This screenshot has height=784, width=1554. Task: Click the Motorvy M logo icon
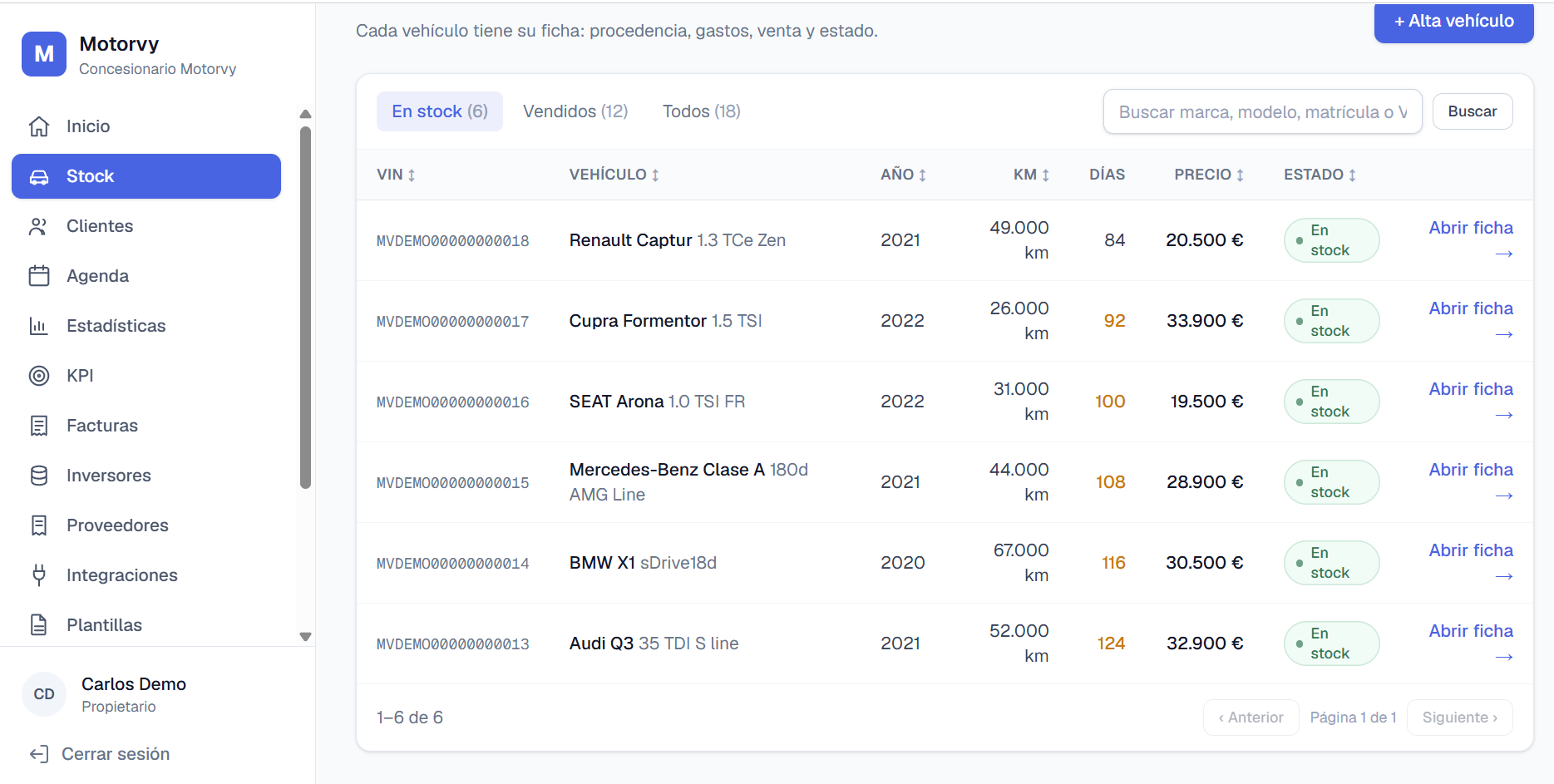tap(44, 54)
